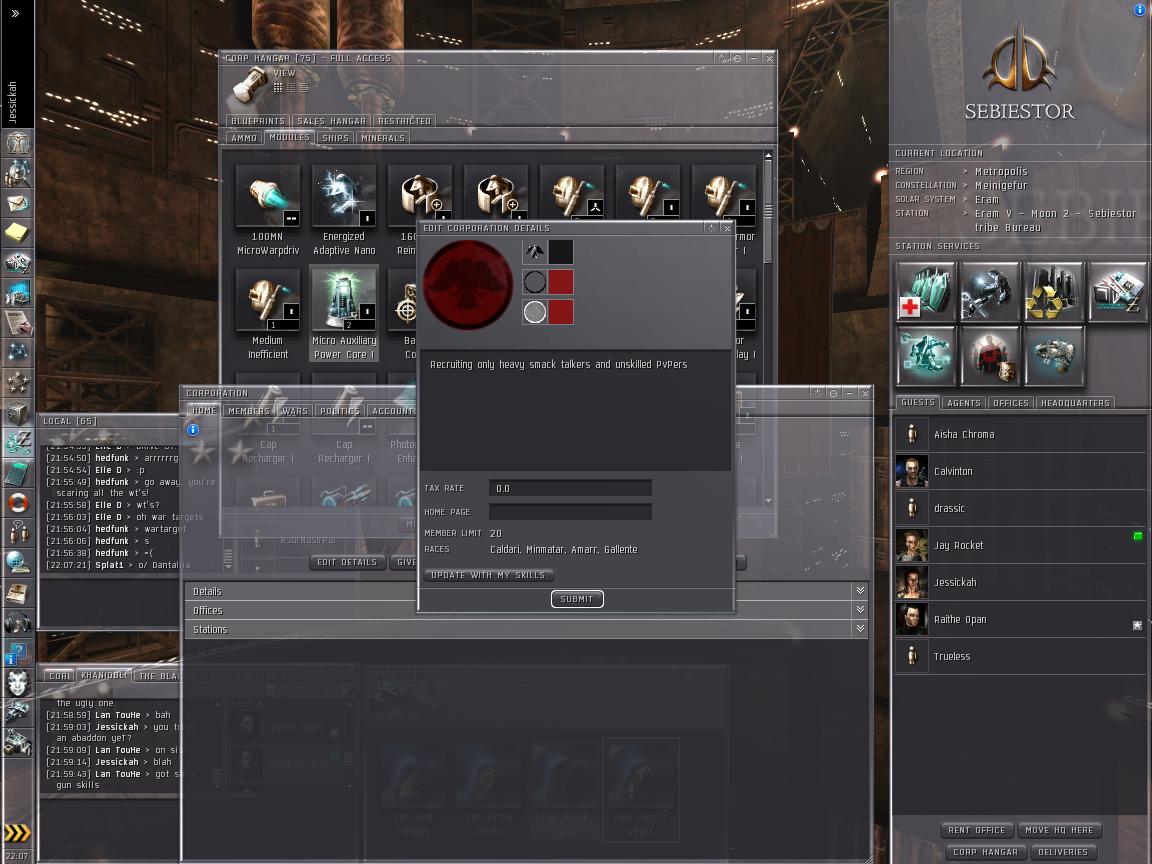Click the Tax Rate input field
Viewport: 1152px width, 864px height.
click(570, 488)
